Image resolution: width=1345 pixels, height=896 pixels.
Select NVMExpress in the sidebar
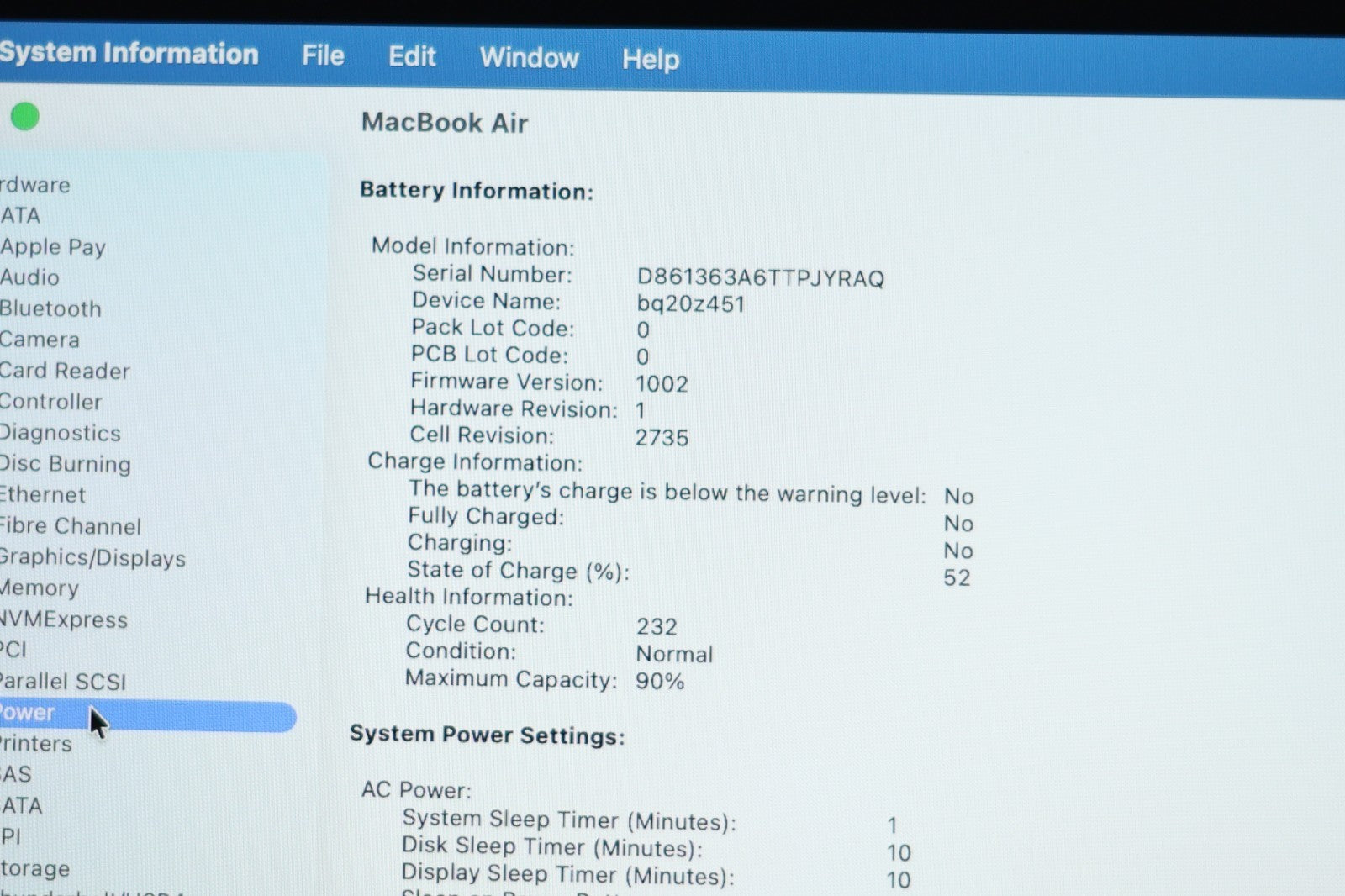[64, 619]
